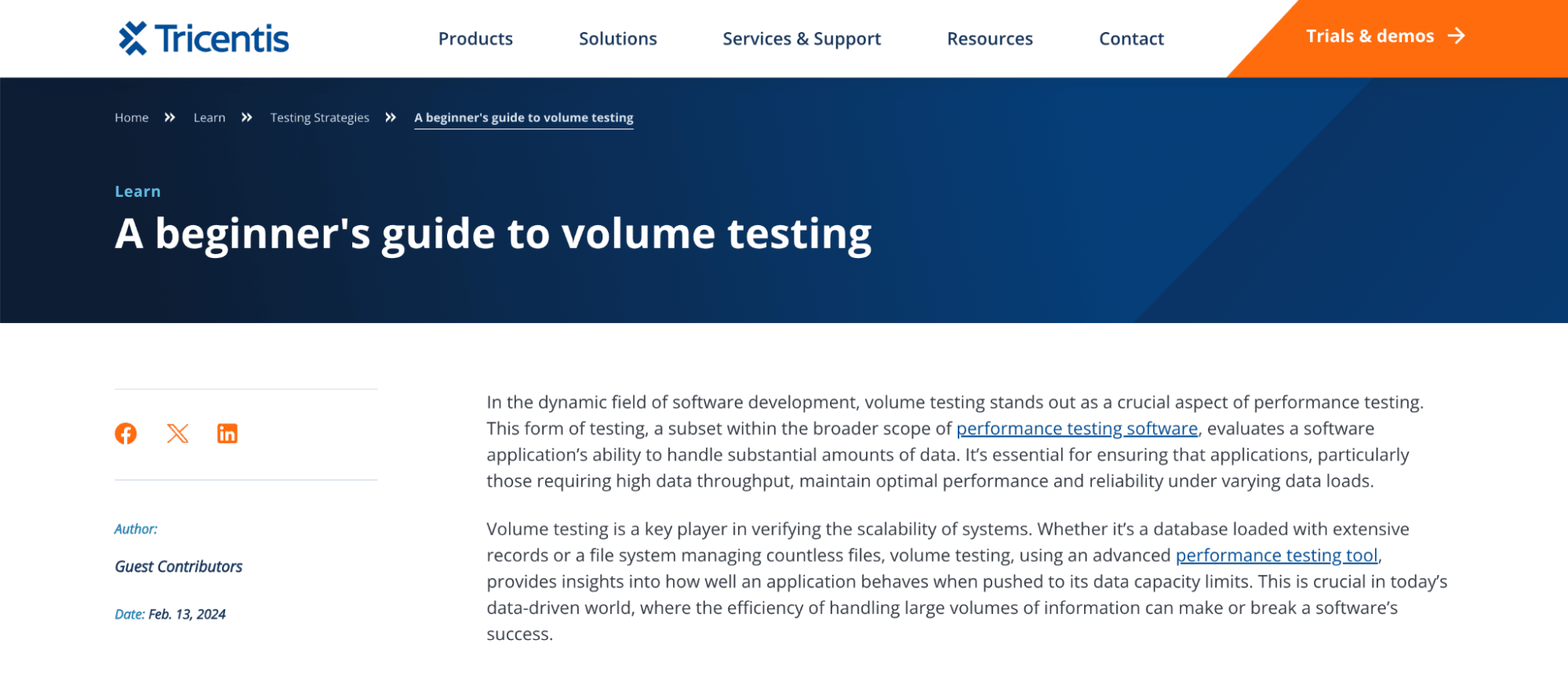Open the Products menu
Image resolution: width=1568 pixels, height=698 pixels.
pos(475,38)
